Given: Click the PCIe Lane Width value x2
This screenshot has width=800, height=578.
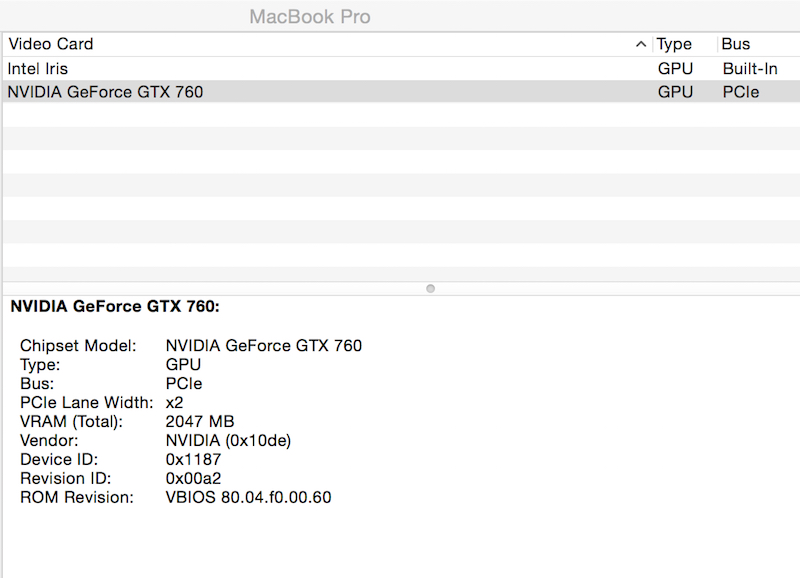Looking at the screenshot, I should pyautogui.click(x=174, y=403).
